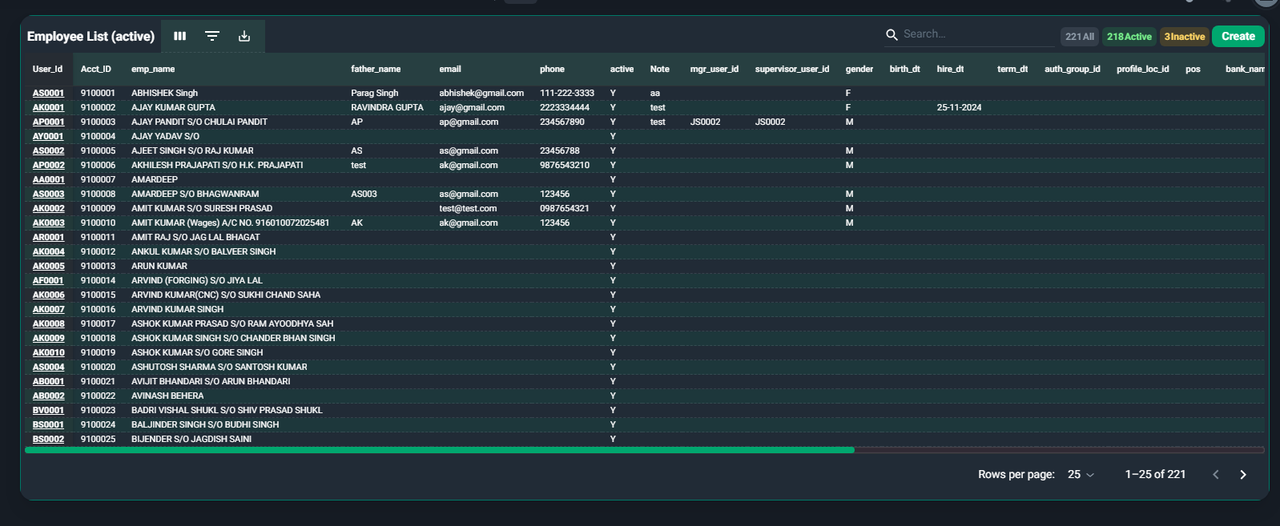
Task: Open the filter rows icon
Action: click(x=212, y=36)
